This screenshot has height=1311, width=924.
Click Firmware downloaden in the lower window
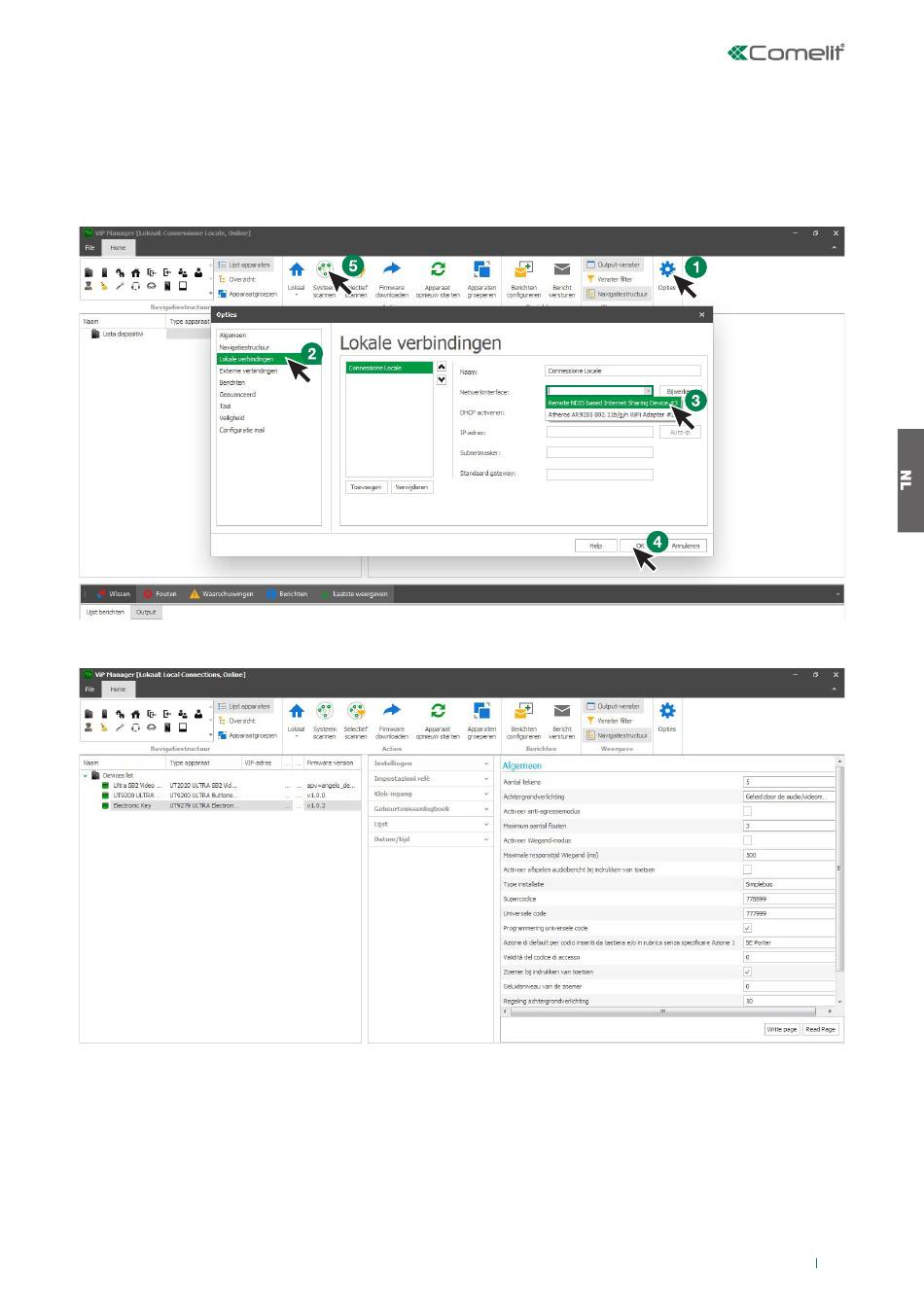tap(392, 719)
